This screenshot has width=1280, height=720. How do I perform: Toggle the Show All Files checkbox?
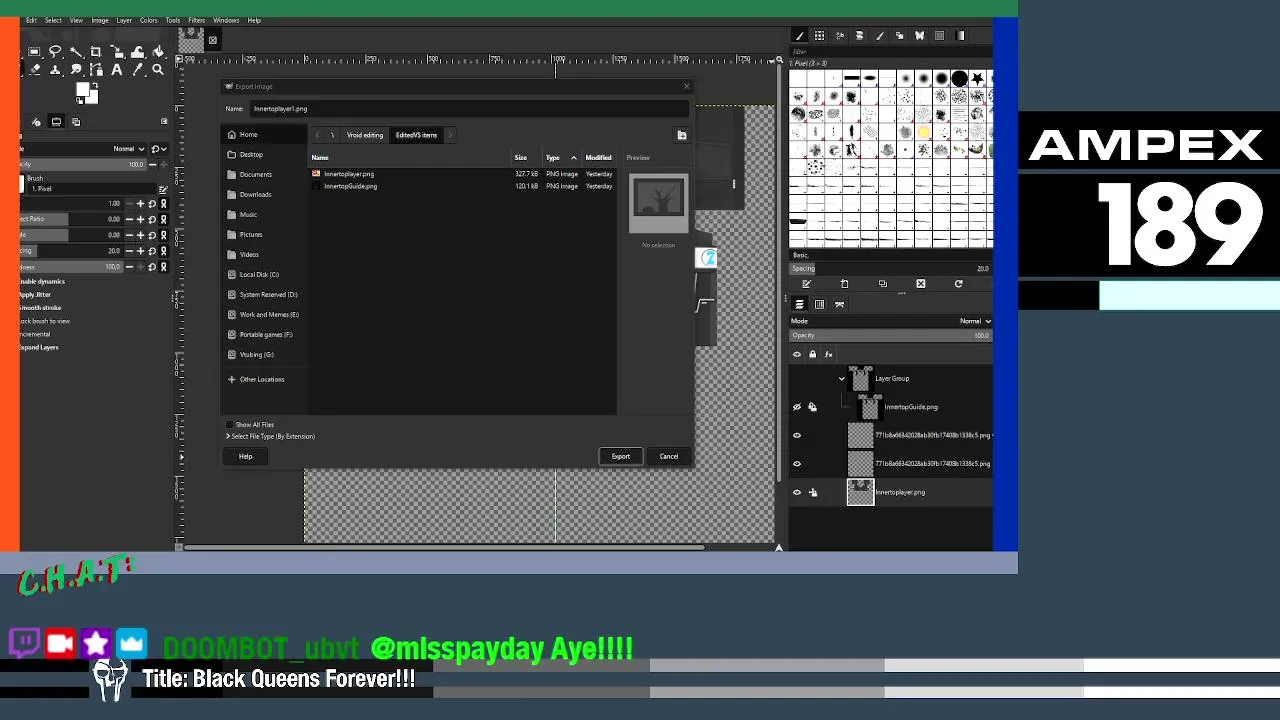click(230, 425)
